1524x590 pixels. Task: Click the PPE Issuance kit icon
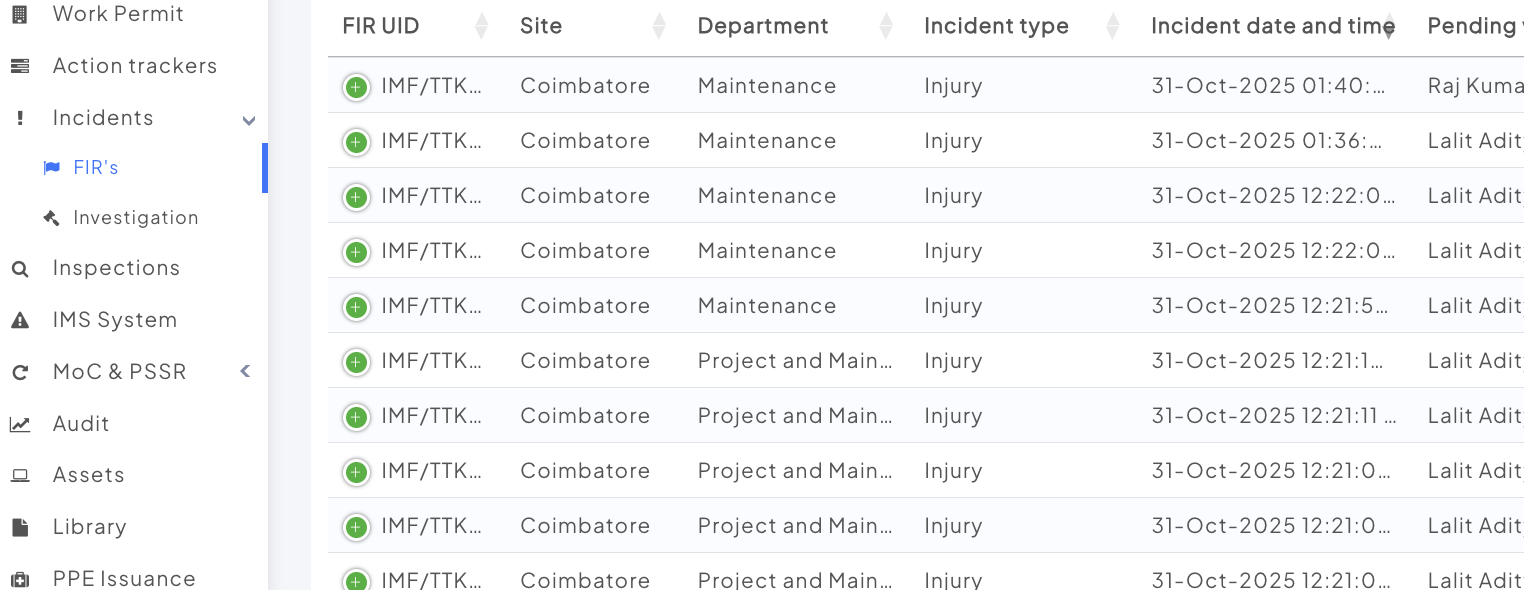19,579
